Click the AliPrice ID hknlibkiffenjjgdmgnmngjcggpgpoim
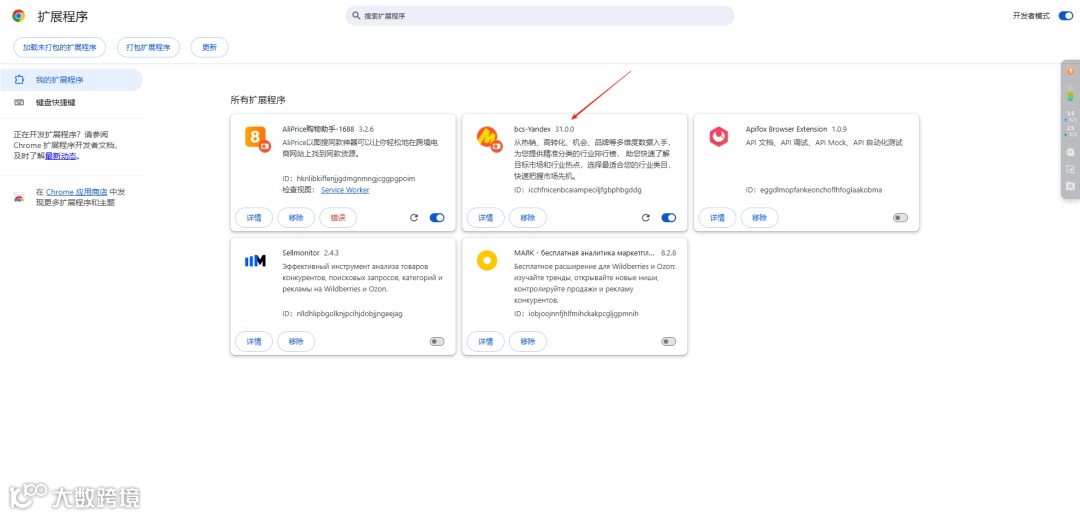The width and height of the screenshot is (1080, 517). tap(355, 178)
